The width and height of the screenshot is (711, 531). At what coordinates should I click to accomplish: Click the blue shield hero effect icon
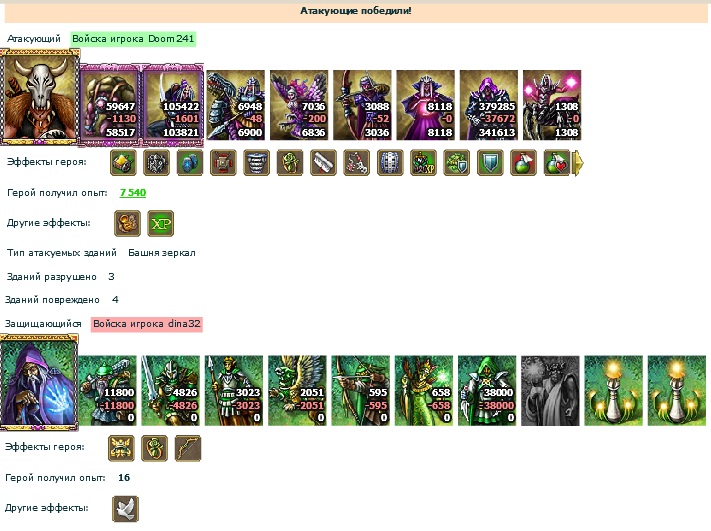coord(490,163)
